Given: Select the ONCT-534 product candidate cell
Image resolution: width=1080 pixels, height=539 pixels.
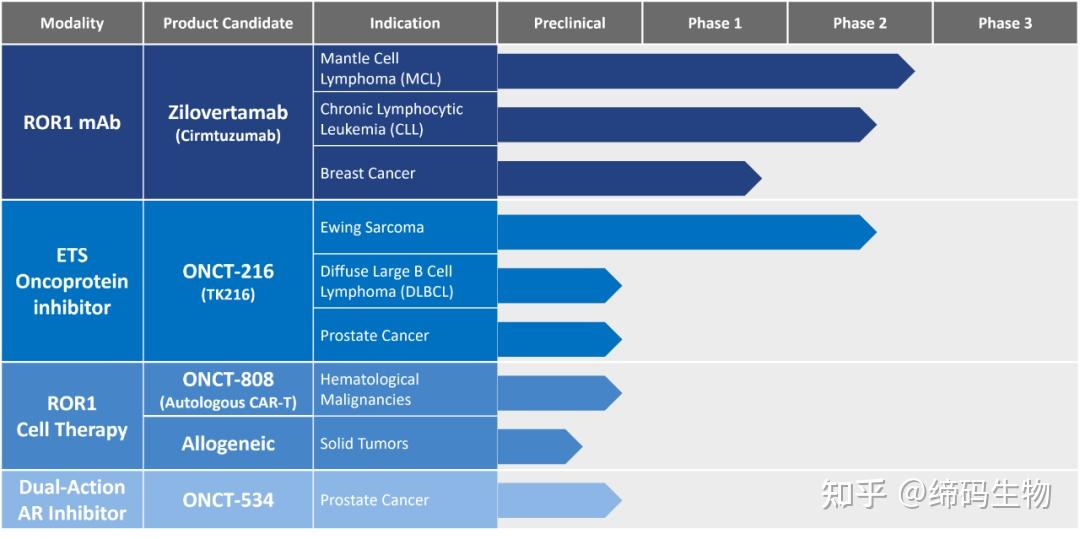Looking at the screenshot, I should click(228, 500).
